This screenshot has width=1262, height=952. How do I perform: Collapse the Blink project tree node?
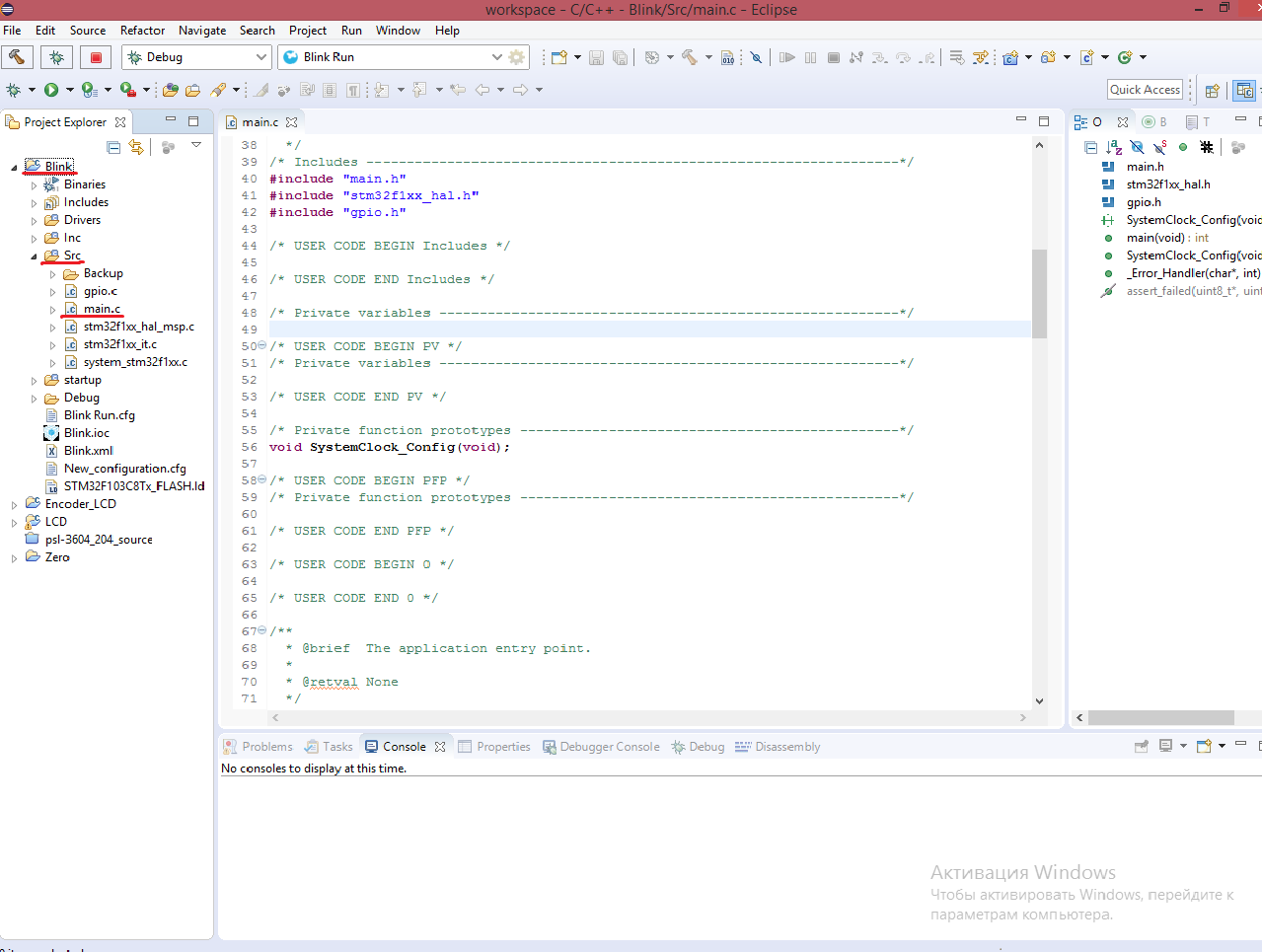tap(14, 167)
